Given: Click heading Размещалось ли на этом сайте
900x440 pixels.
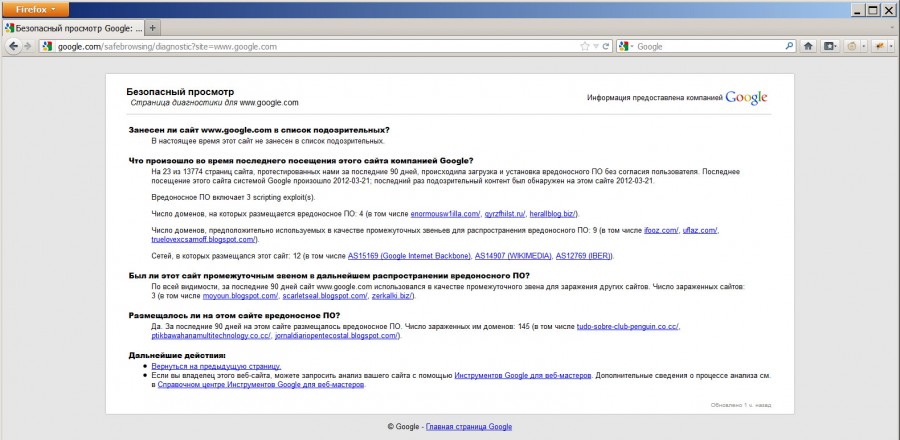Looking at the screenshot, I should 234,316.
